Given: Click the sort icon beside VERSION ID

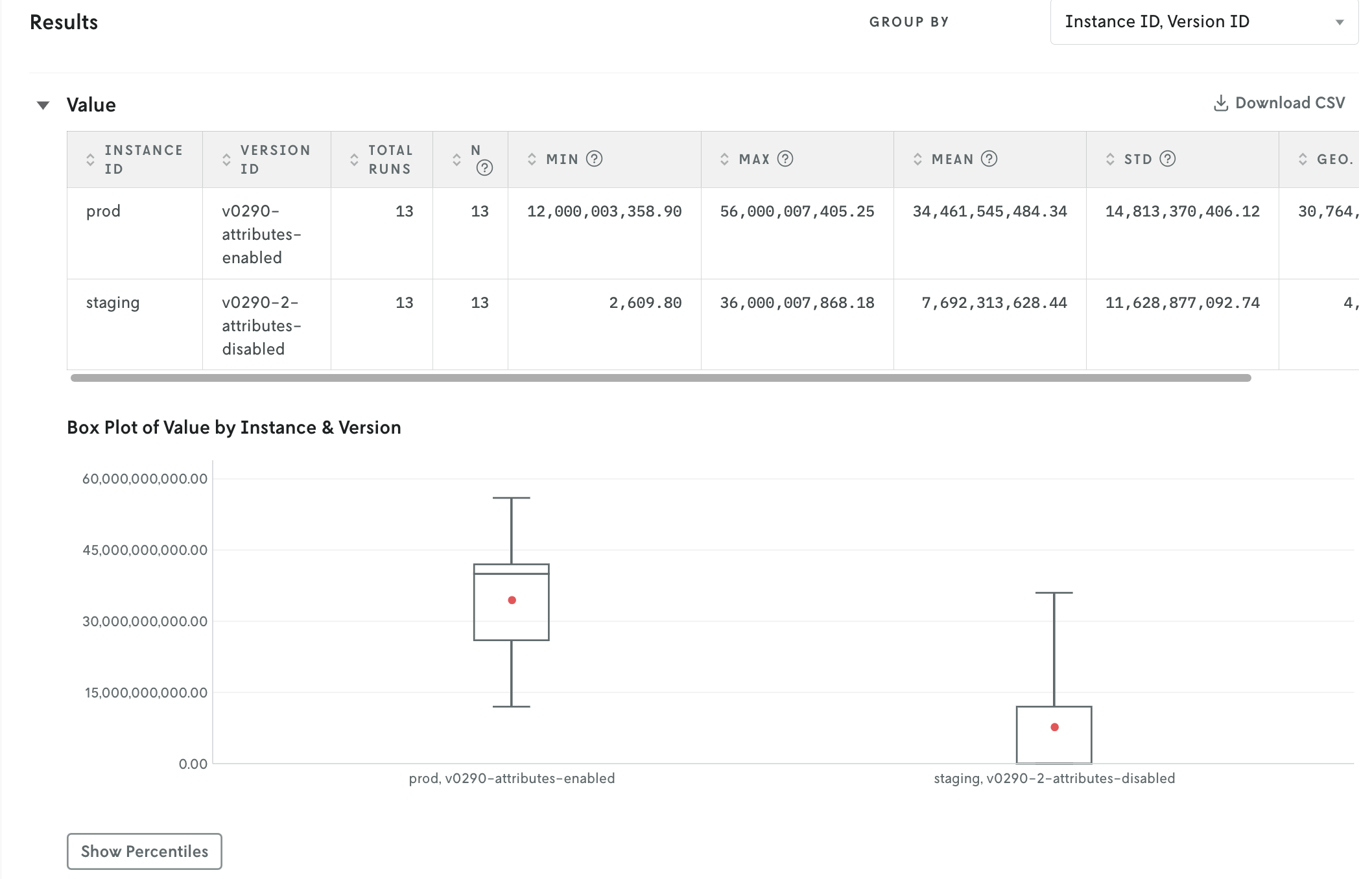Looking at the screenshot, I should tap(226, 159).
